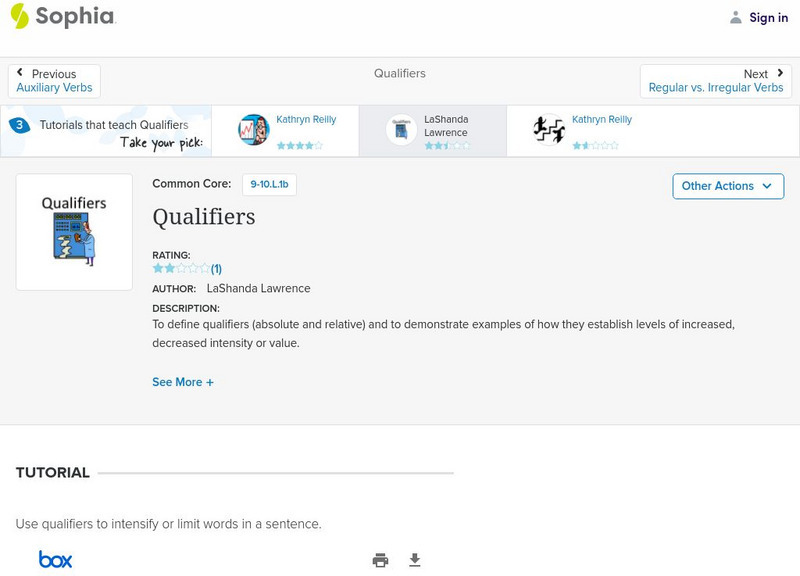Image resolution: width=800 pixels, height=576 pixels.
Task: Click the tutorial count badge showing 3
Action: (19, 125)
